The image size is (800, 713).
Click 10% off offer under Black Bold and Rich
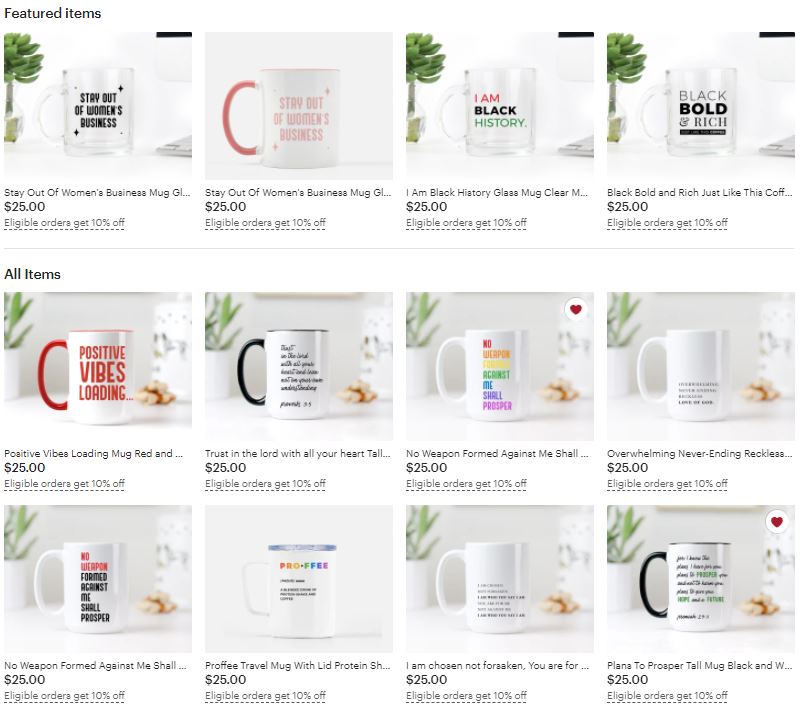(667, 223)
